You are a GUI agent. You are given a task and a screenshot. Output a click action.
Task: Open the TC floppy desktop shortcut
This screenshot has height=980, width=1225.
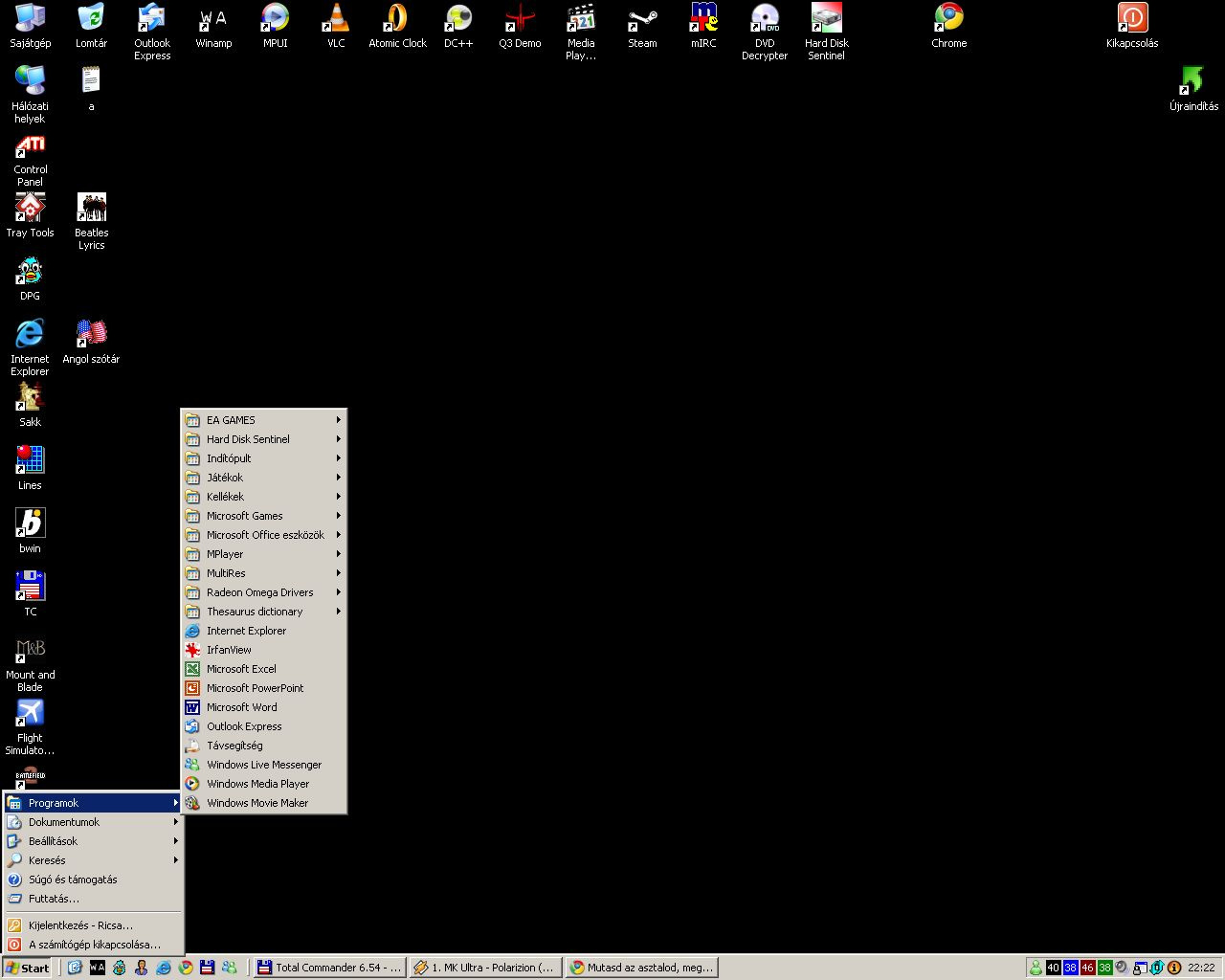30,594
